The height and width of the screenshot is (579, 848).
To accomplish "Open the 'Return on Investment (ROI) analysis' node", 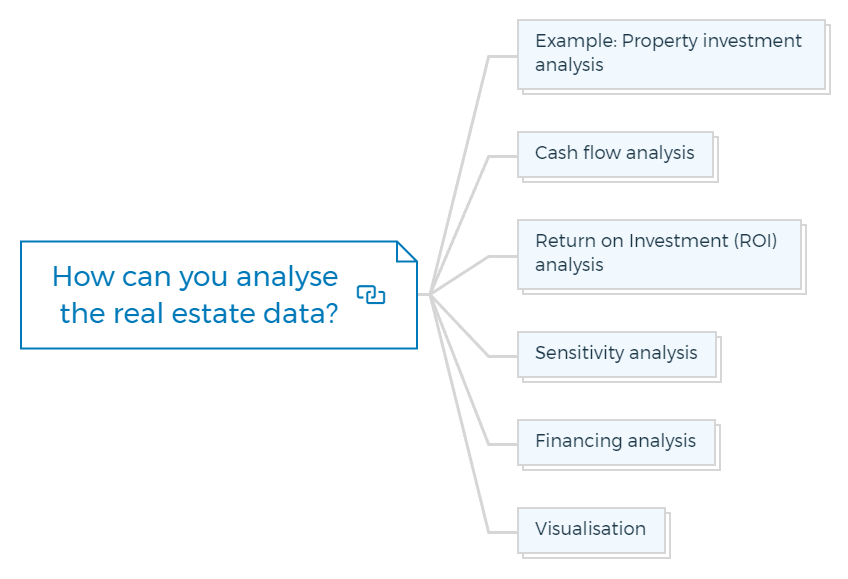I will 659,255.
